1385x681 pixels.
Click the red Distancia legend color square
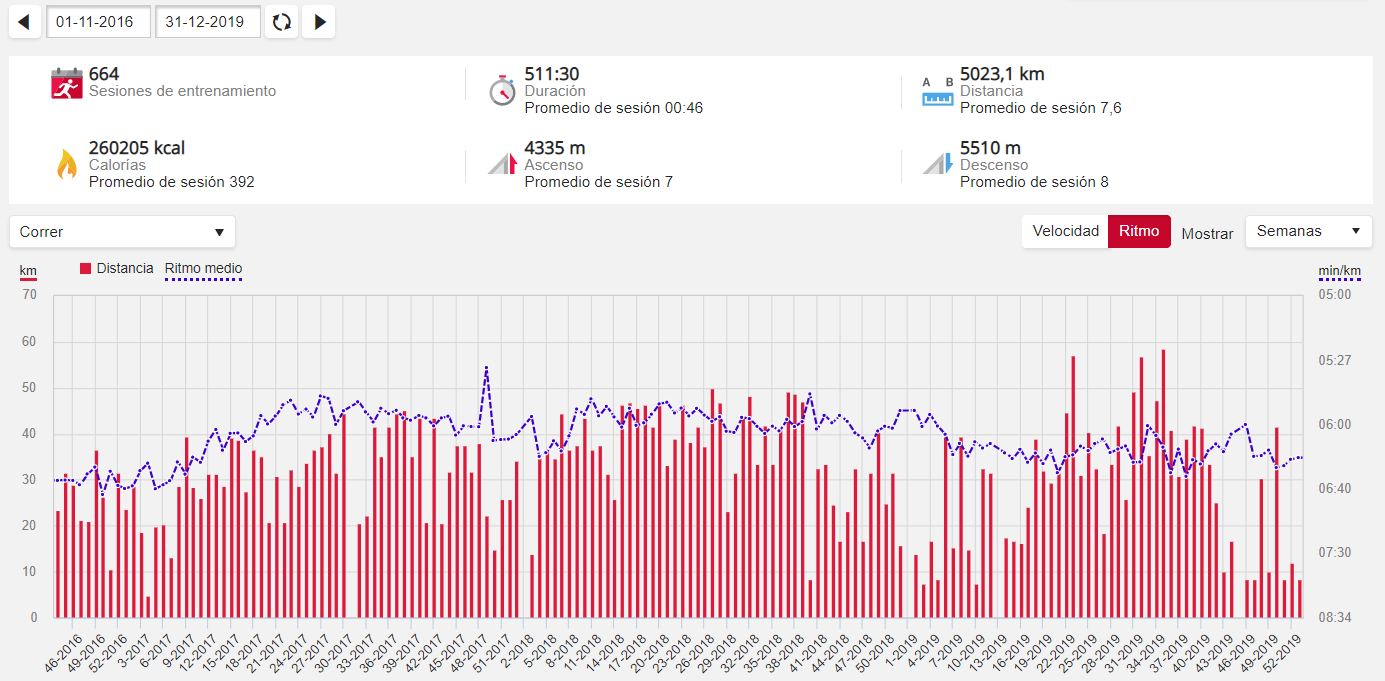[86, 268]
